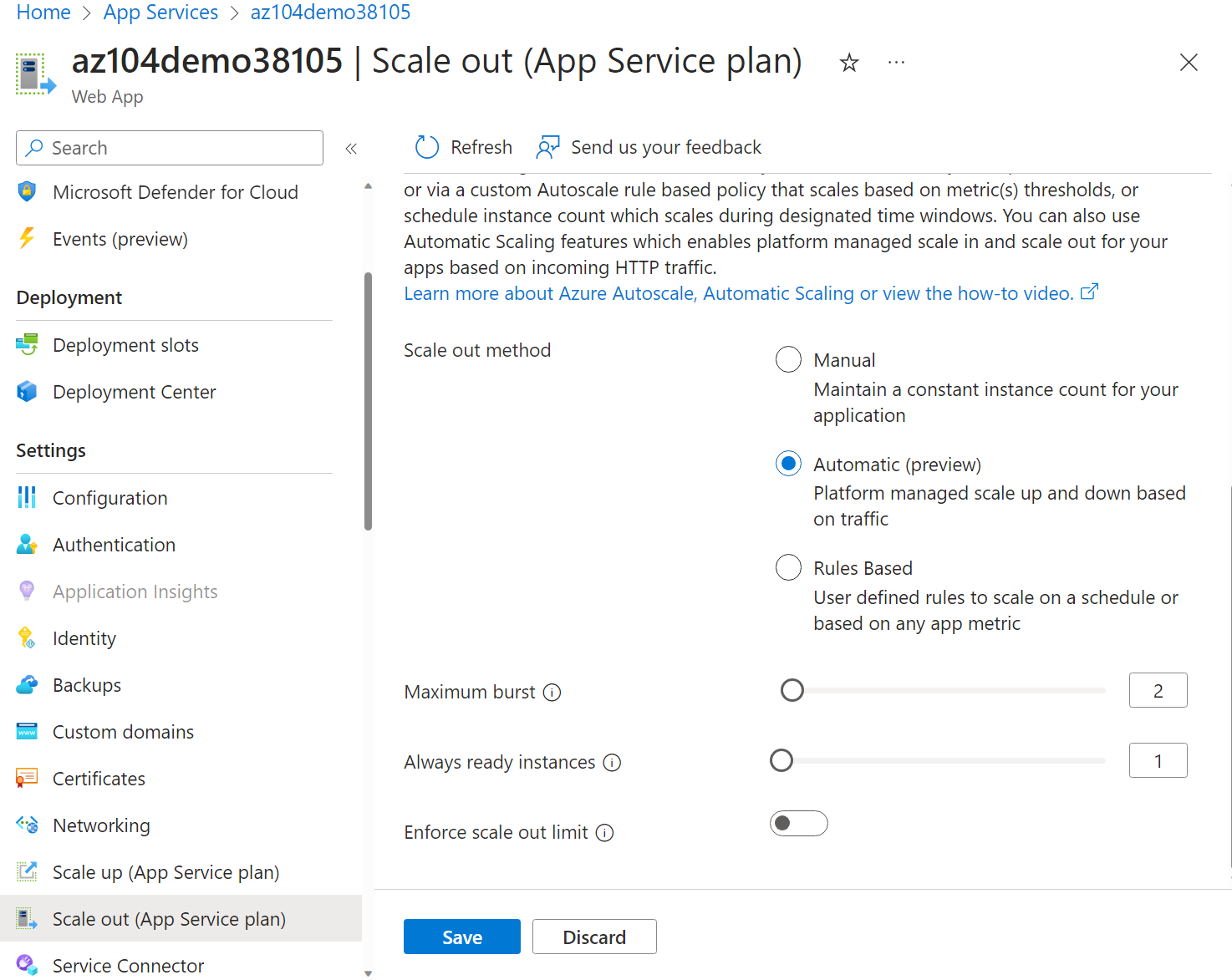This screenshot has height=980, width=1232.
Task: Open the Send us your feedback icon
Action: point(547,146)
